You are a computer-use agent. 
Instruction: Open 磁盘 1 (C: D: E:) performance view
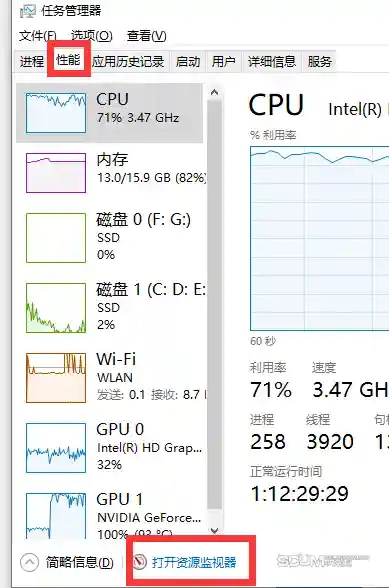111,308
